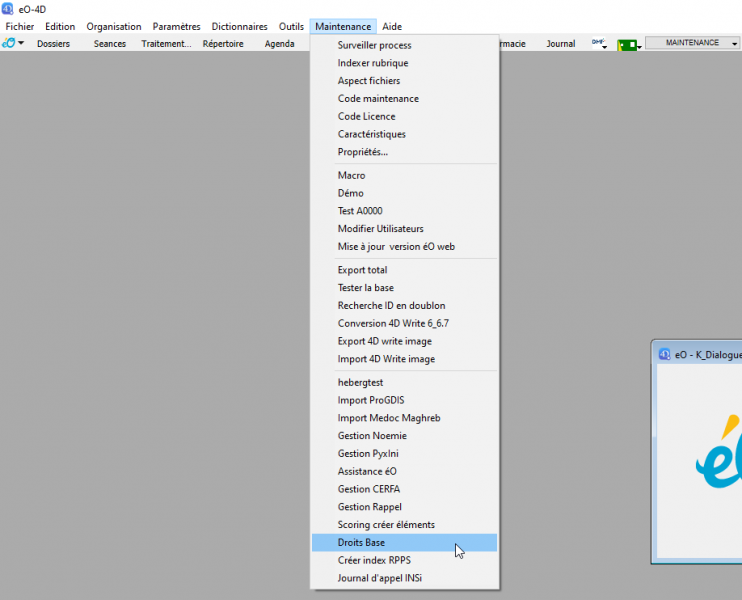
Task: Choose Tester la base
Action: coord(405,288)
